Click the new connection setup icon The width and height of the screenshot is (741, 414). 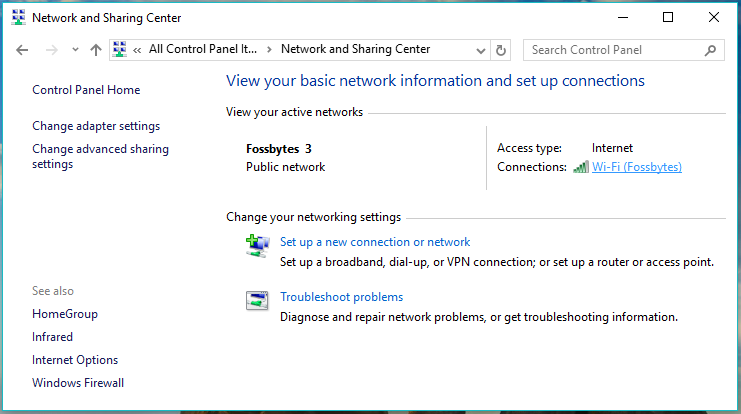(x=257, y=246)
